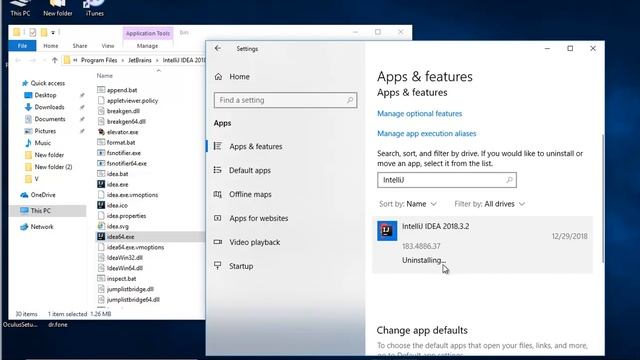Click the Up arrow in Explorer navigation

pos(55,60)
